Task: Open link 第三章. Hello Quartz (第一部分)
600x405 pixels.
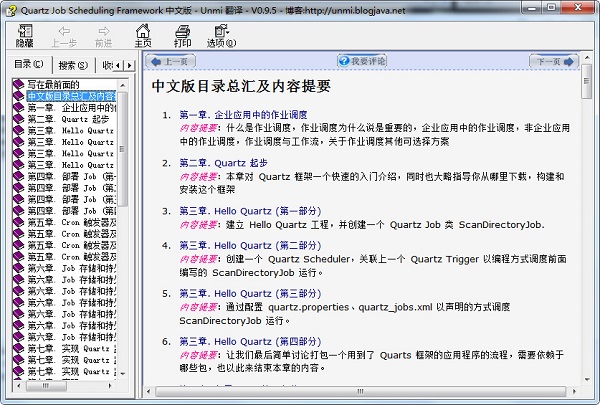Action: (x=250, y=211)
